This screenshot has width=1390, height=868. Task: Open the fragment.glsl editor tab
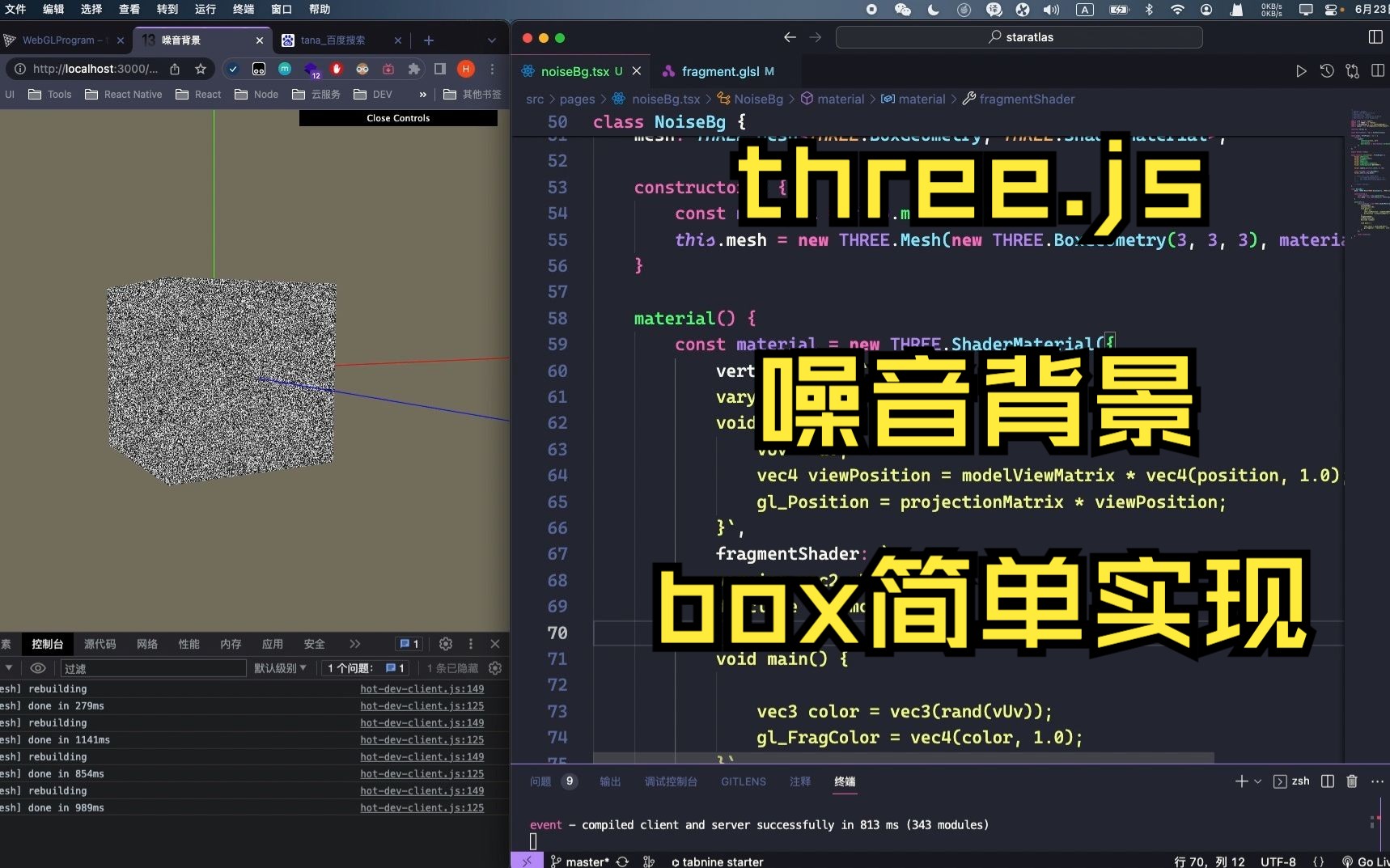point(726,71)
